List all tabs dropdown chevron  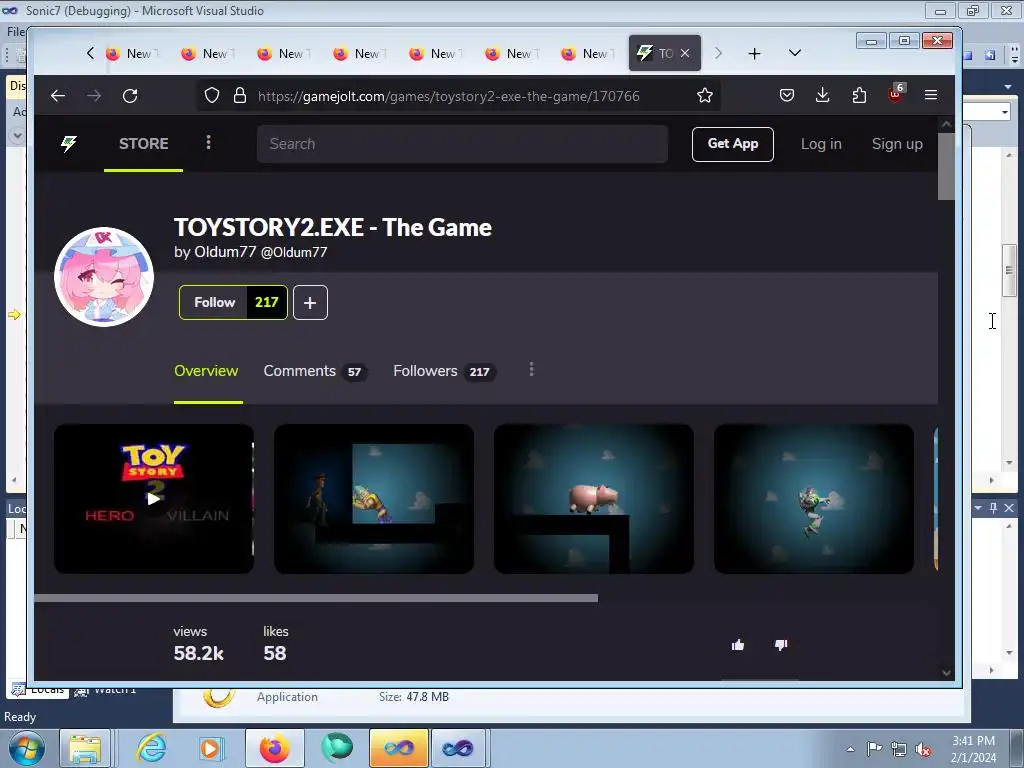795,53
